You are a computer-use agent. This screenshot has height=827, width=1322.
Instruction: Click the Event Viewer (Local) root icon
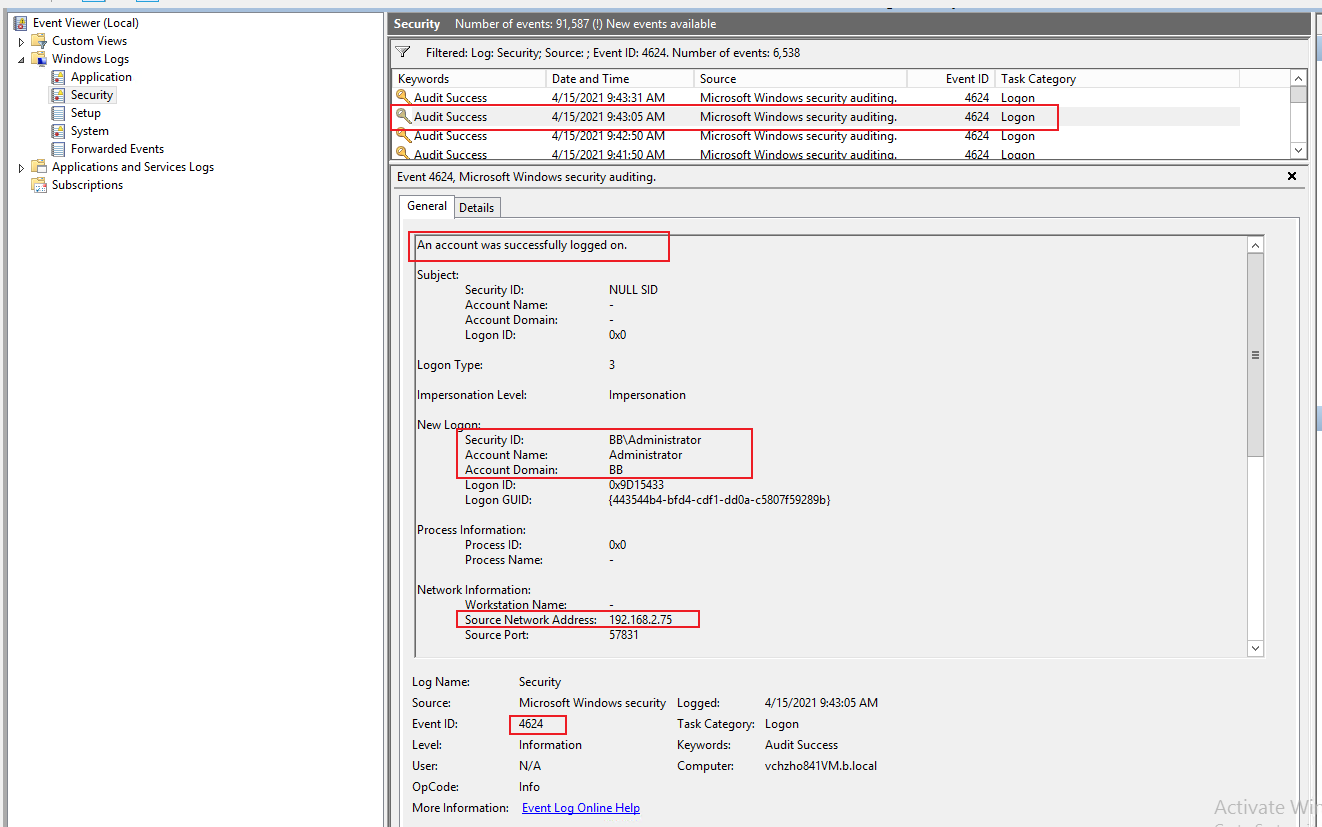(20, 23)
